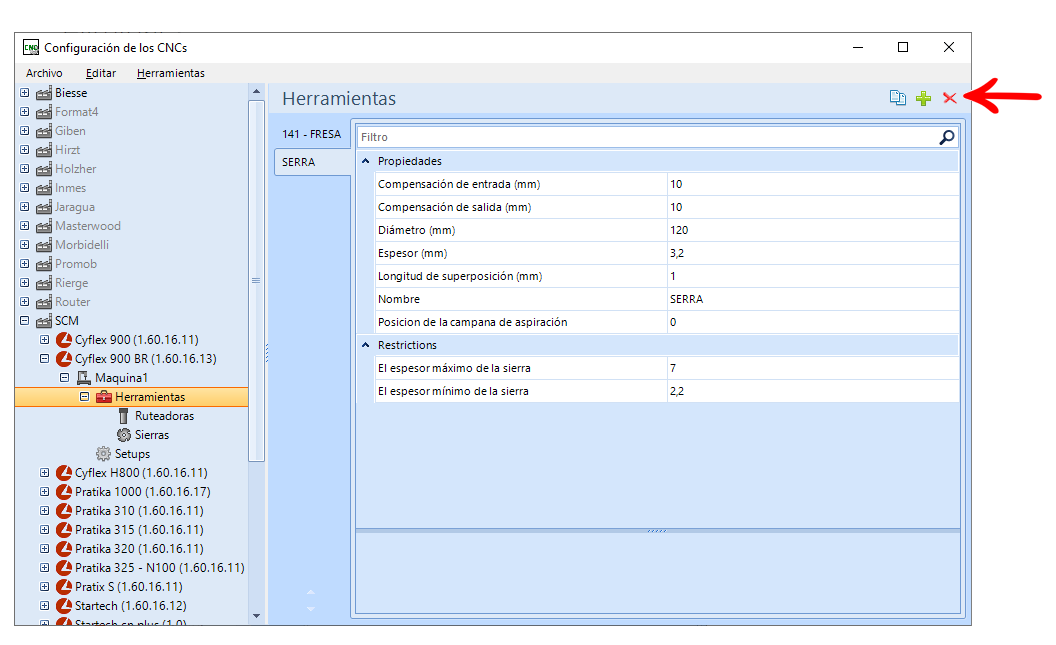Viewport: 1056px width, 645px height.
Task: Click the Herramientas toolbox icon in tree
Action: pos(104,397)
